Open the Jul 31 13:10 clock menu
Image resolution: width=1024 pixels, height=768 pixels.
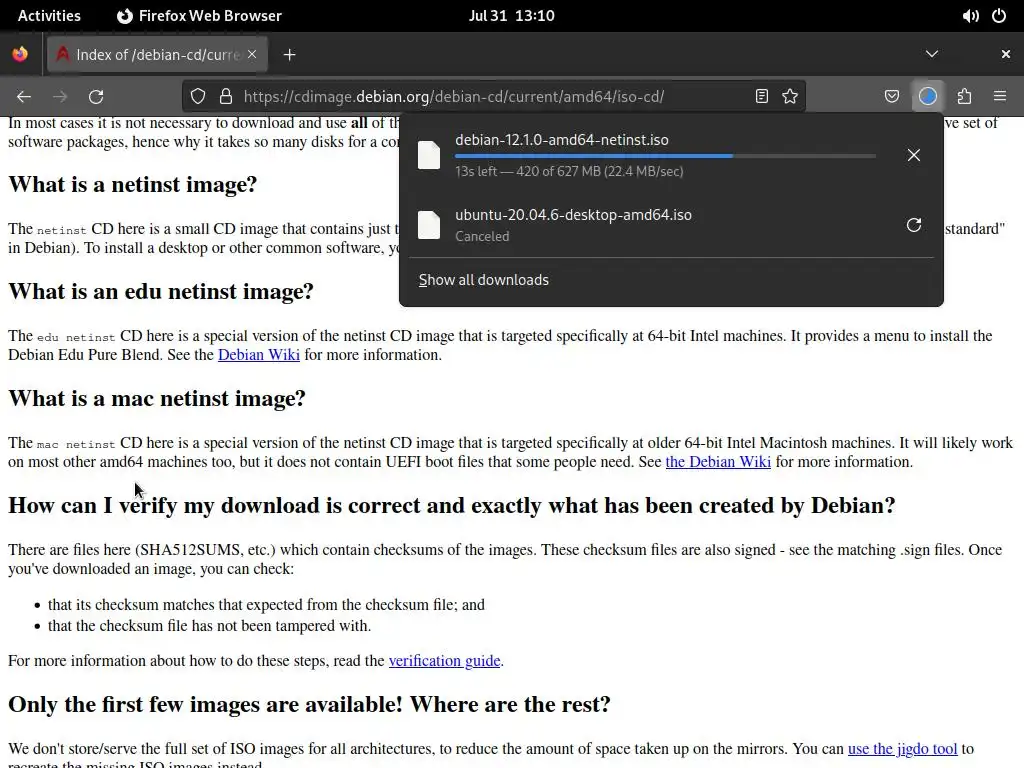tap(511, 16)
